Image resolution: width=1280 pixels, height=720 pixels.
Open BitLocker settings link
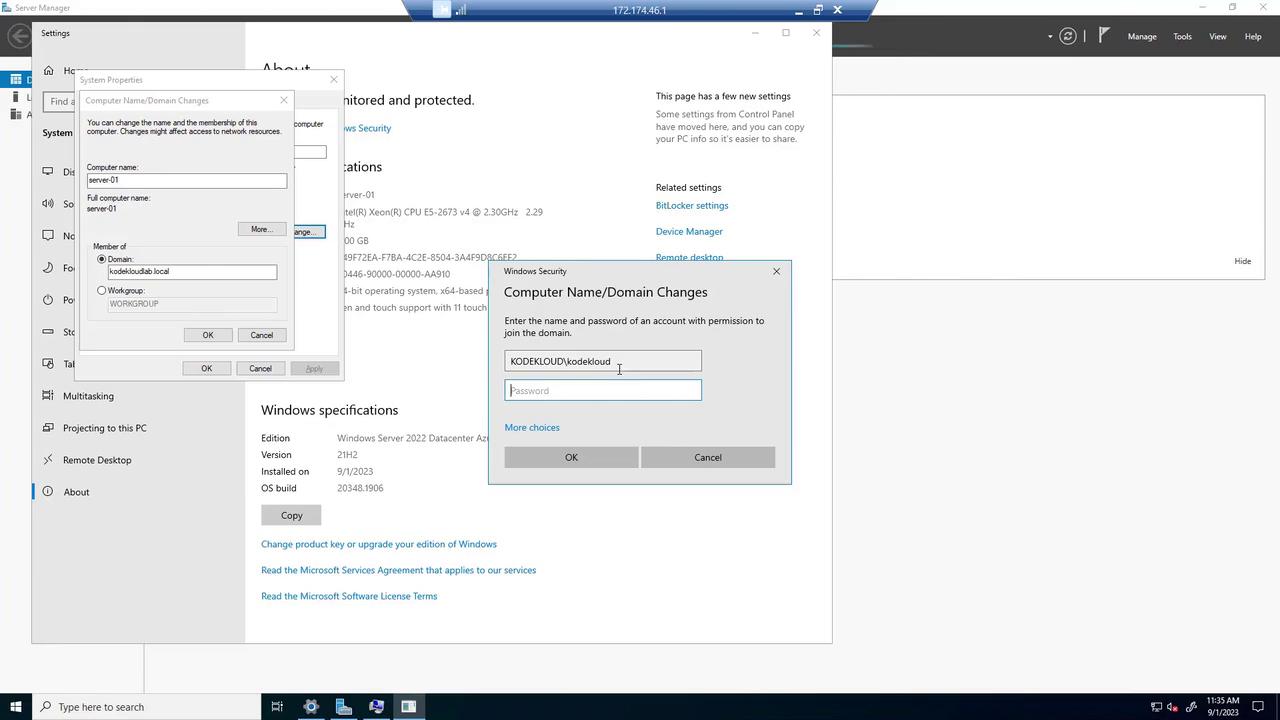click(x=692, y=205)
